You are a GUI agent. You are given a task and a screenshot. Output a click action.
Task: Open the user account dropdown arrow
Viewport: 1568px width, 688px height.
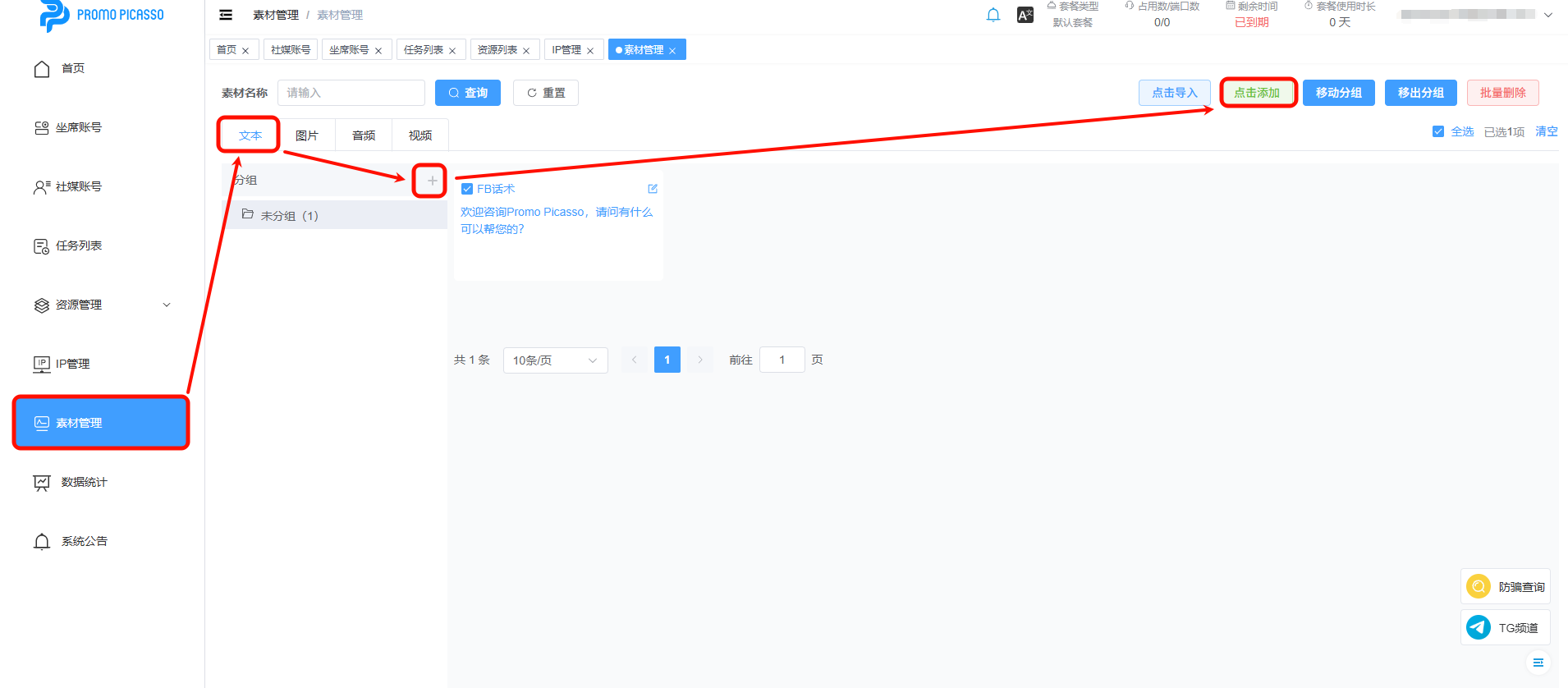pyautogui.click(x=1548, y=15)
